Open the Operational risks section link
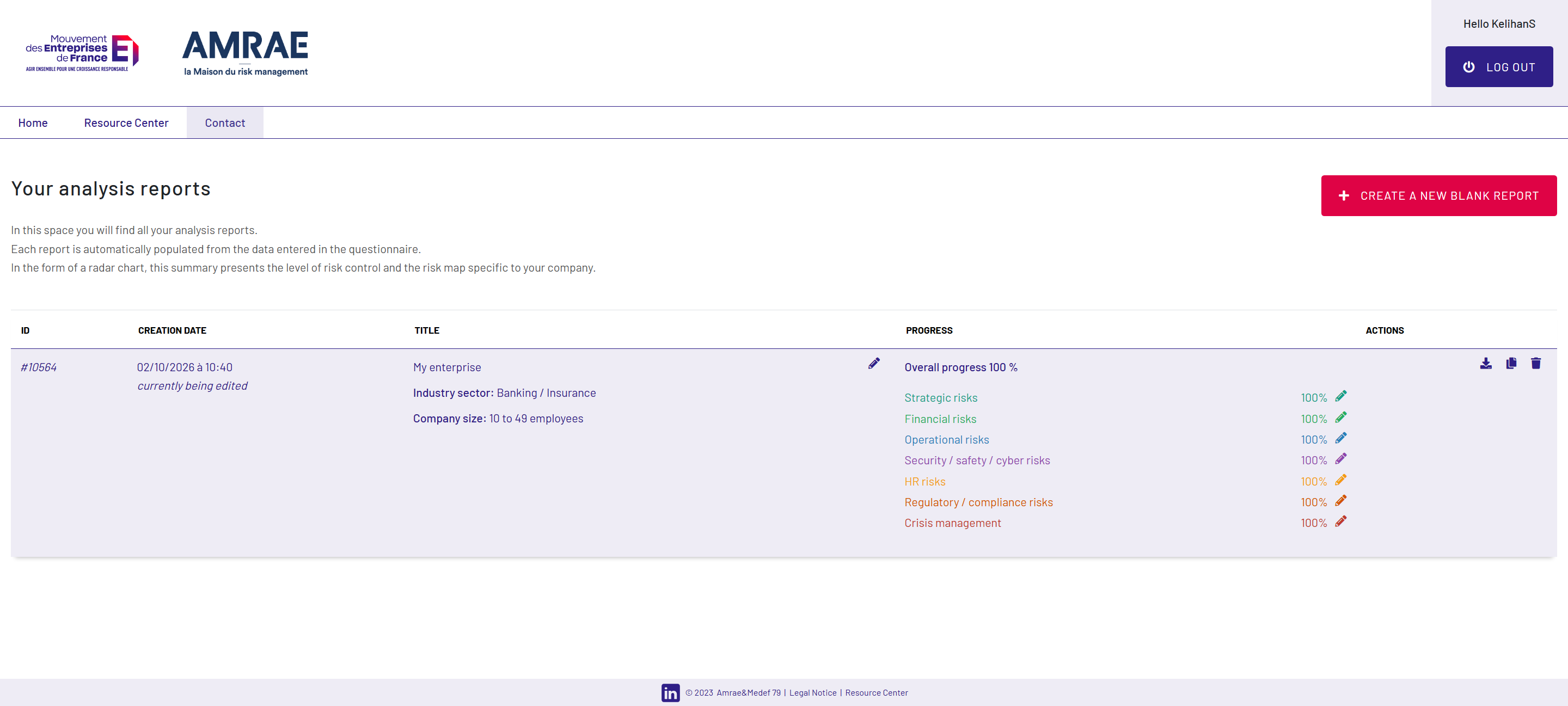The width and height of the screenshot is (1568, 706). [947, 440]
